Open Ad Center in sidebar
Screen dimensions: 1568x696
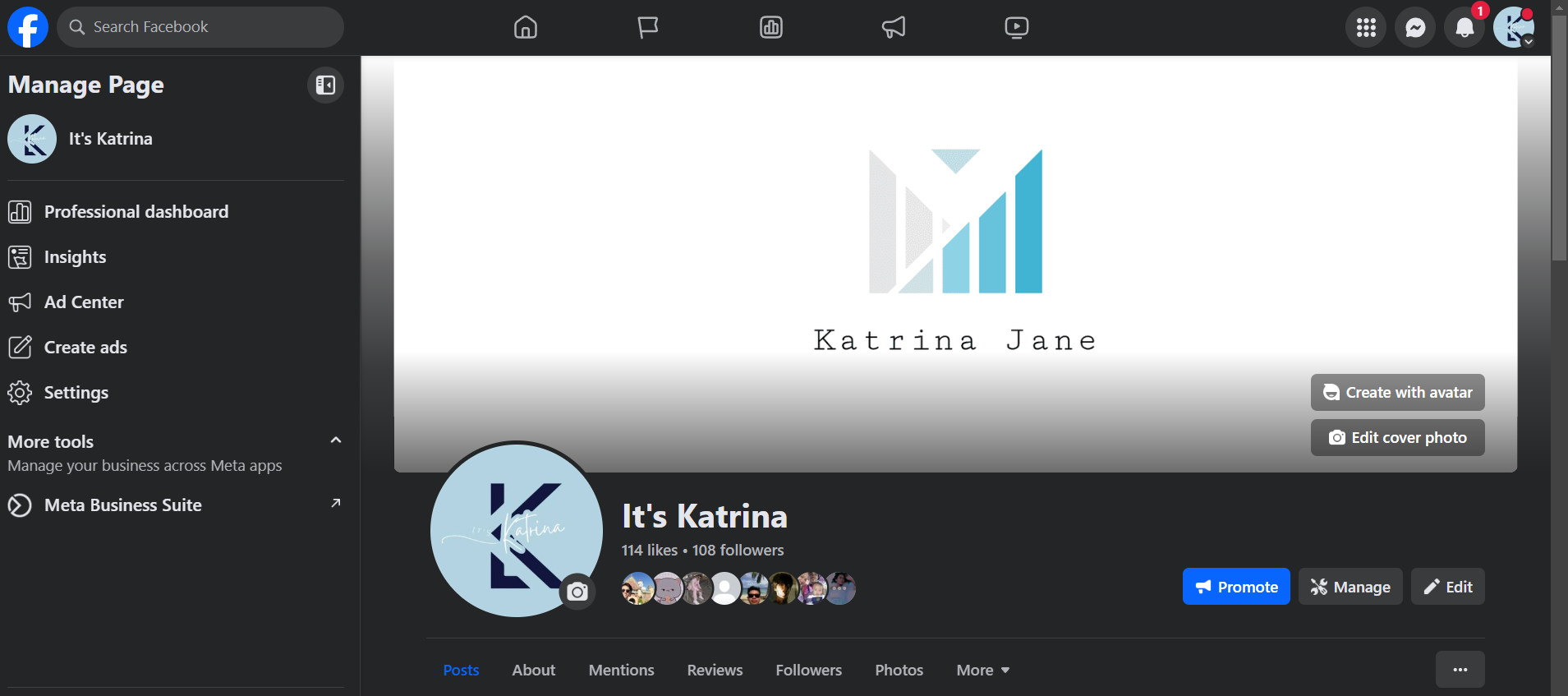(176, 302)
